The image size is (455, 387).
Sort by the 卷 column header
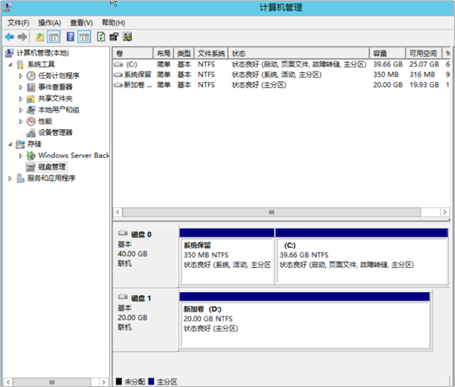click(133, 53)
